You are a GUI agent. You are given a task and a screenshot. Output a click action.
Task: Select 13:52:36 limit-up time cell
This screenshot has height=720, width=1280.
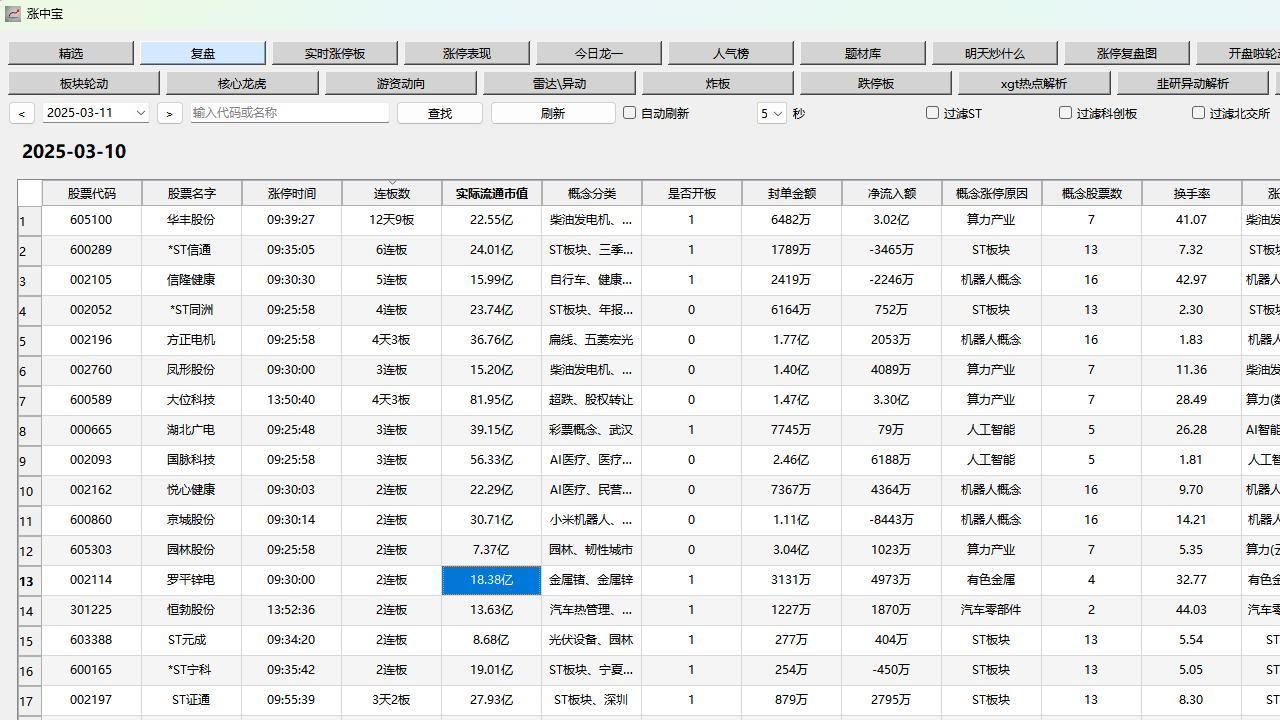tap(292, 610)
